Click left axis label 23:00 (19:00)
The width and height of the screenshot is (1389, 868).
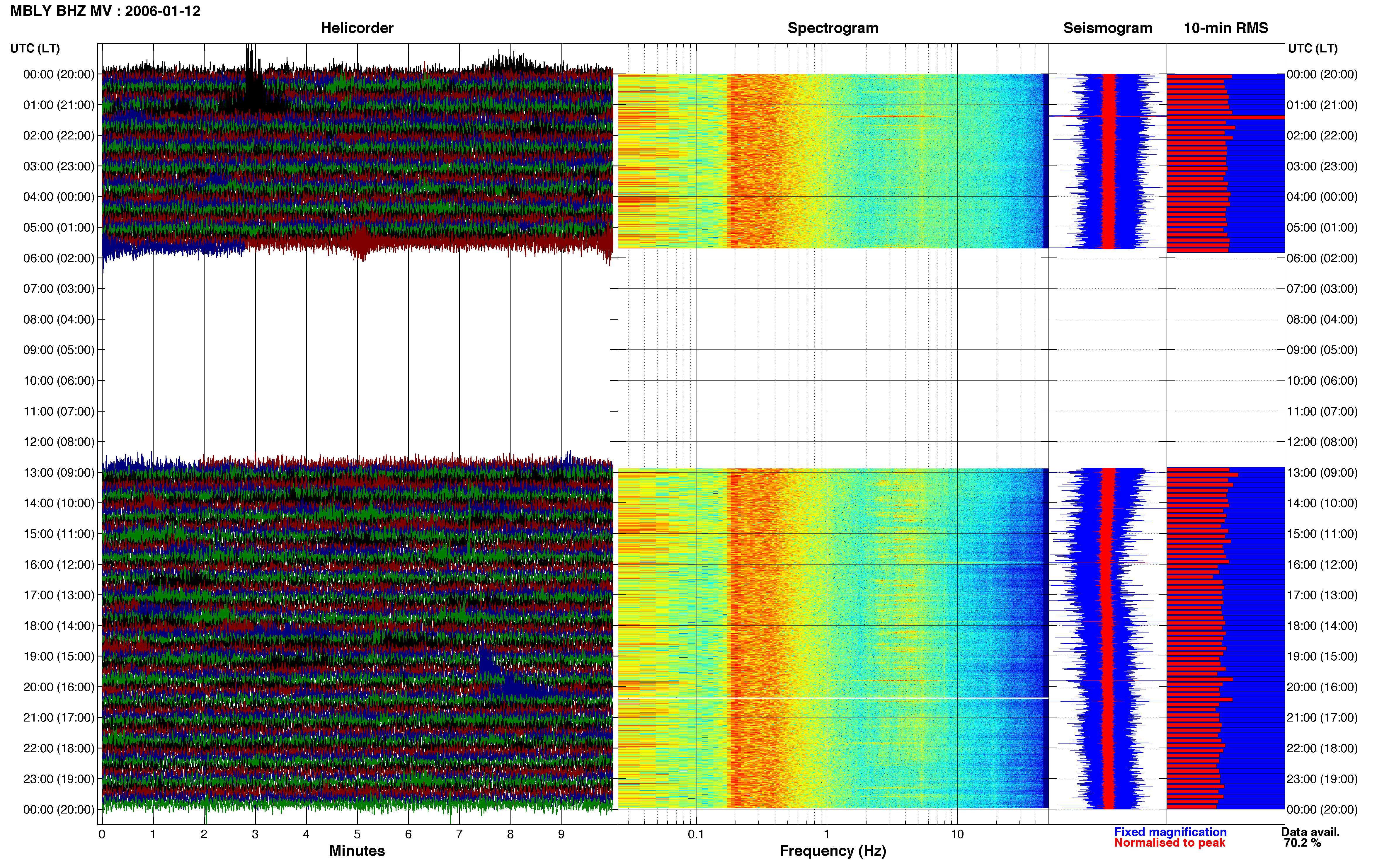(x=59, y=779)
